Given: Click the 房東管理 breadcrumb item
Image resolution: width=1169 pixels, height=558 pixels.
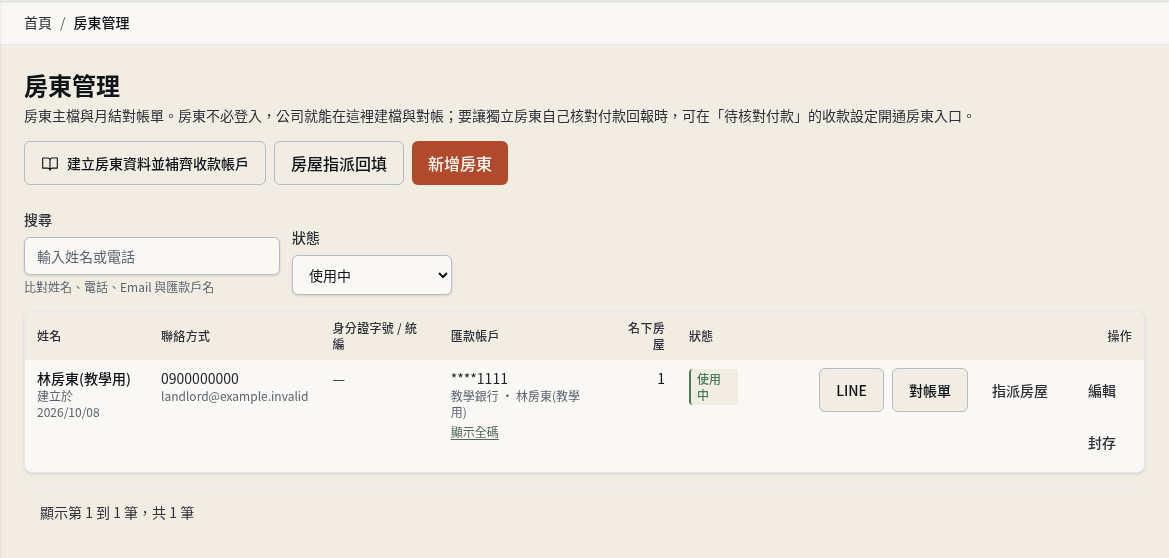Looking at the screenshot, I should pos(101,23).
